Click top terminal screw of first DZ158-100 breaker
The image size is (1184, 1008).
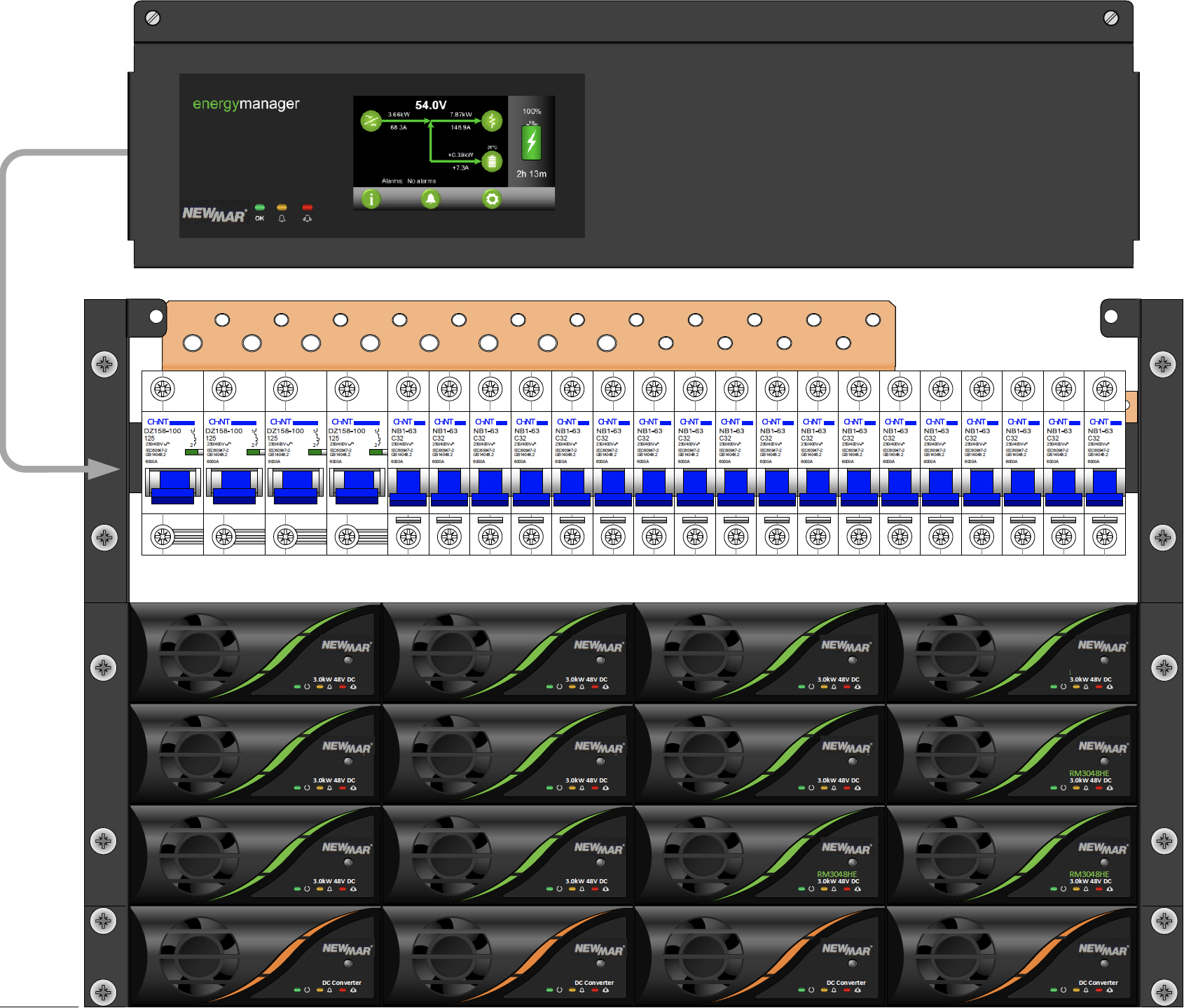(x=163, y=388)
